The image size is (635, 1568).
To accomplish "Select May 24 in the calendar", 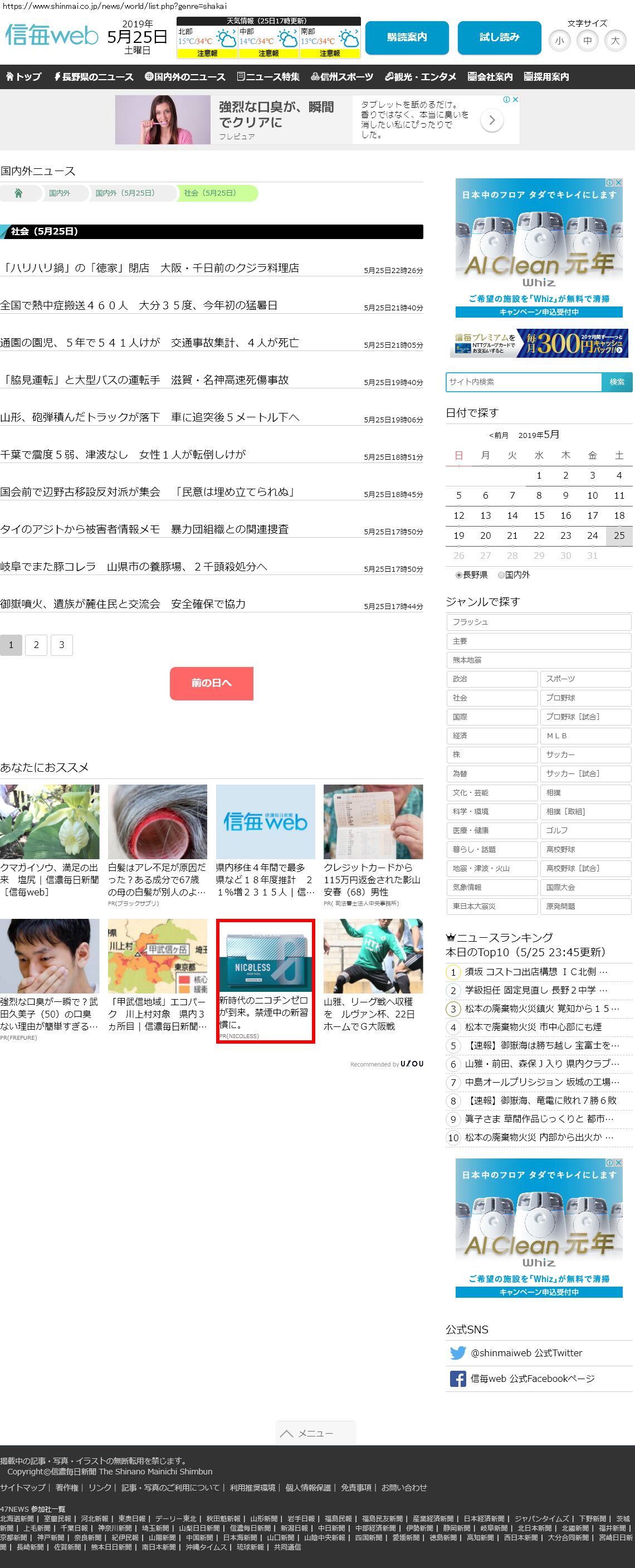I will pos(593,535).
